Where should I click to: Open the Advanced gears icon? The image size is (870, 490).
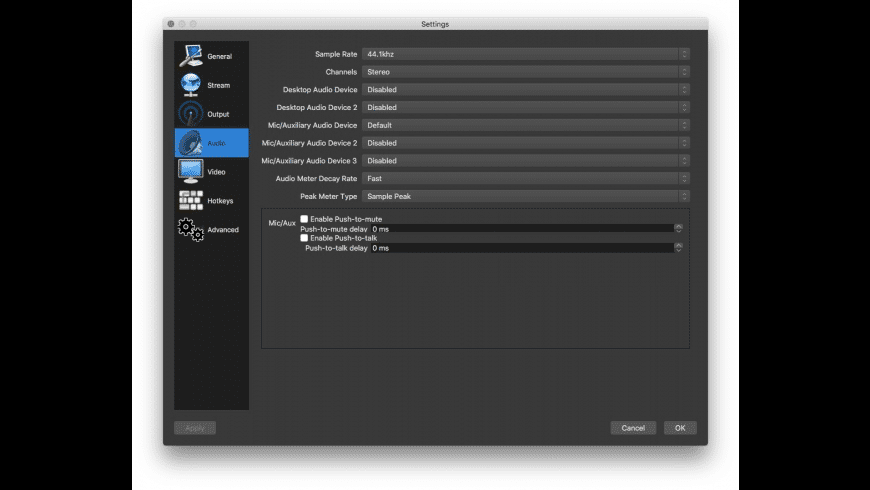pos(191,229)
